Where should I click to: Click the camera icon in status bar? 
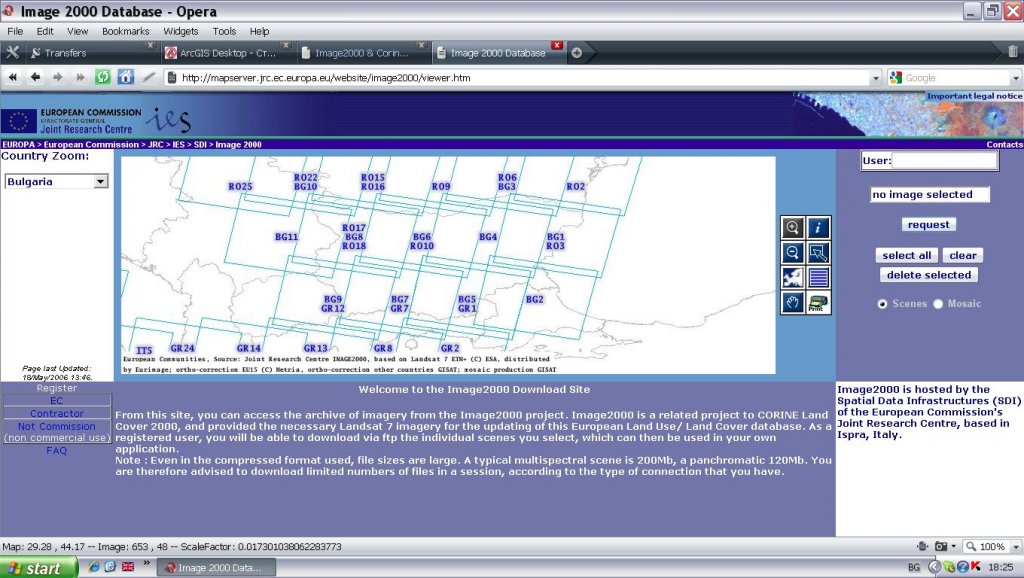pos(940,546)
